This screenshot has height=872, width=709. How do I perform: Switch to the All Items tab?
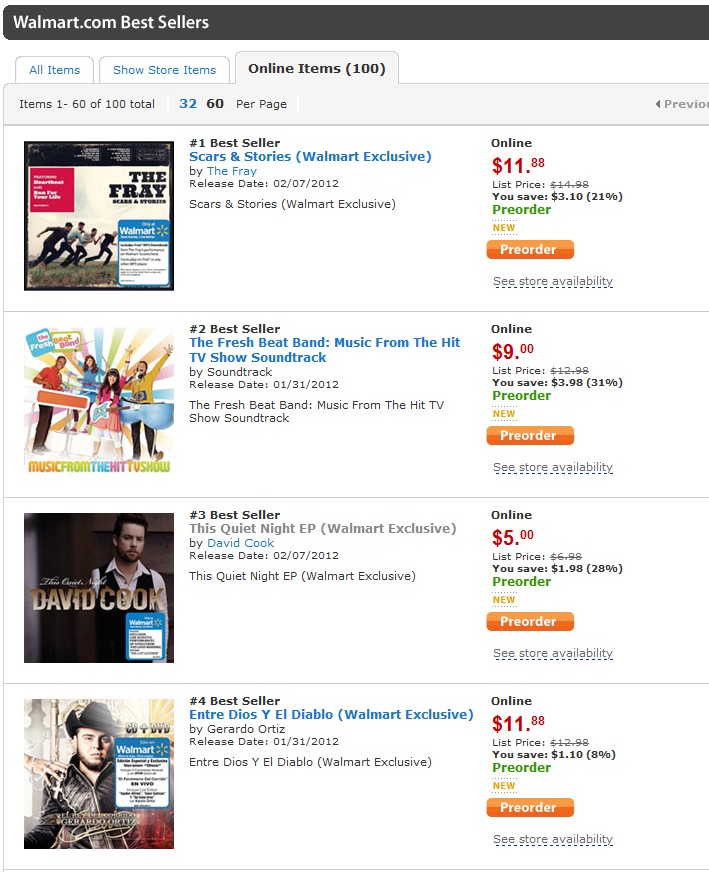pos(55,70)
